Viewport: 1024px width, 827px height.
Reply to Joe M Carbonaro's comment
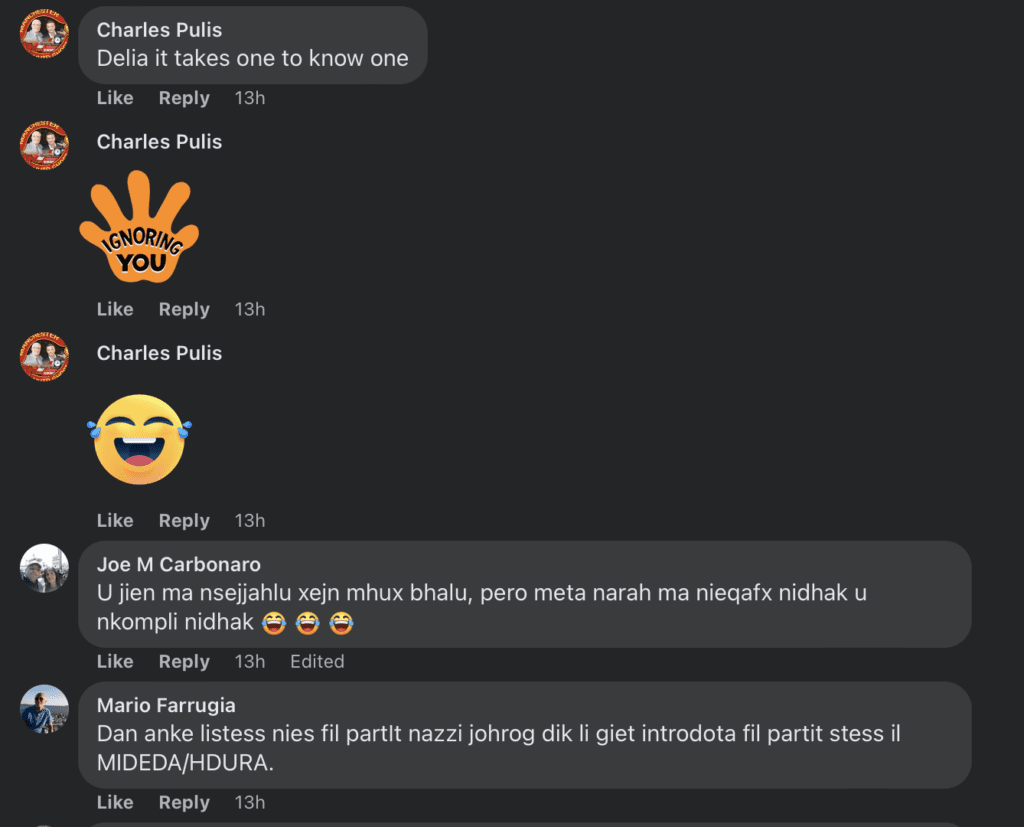pyautogui.click(x=184, y=661)
